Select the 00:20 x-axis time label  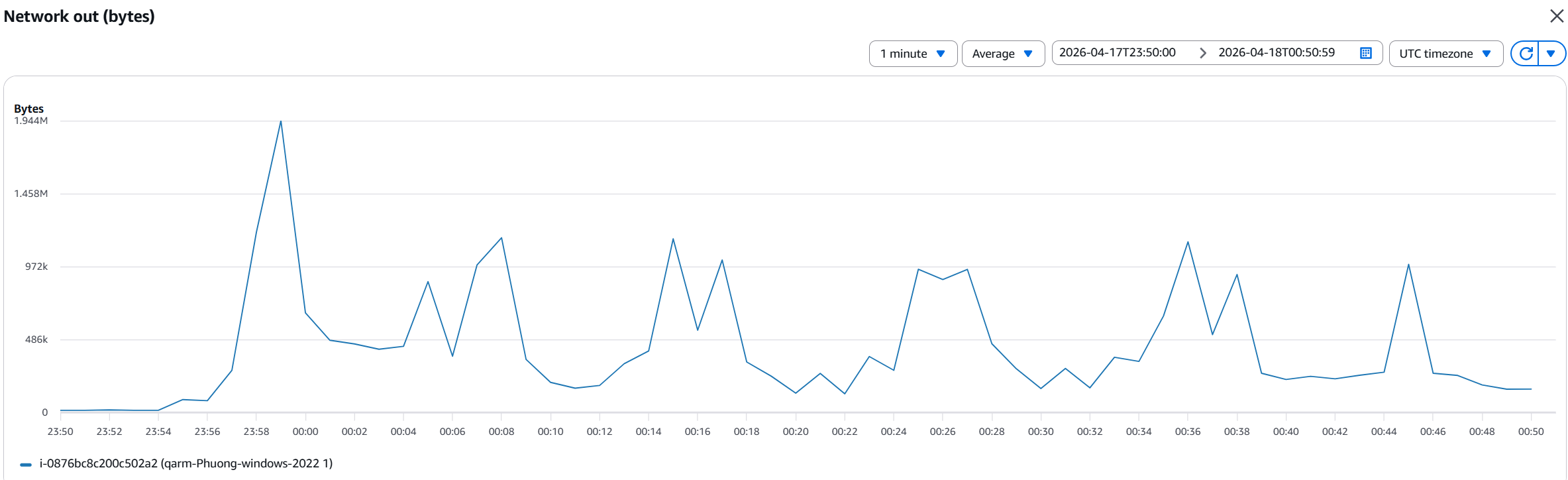tap(796, 432)
